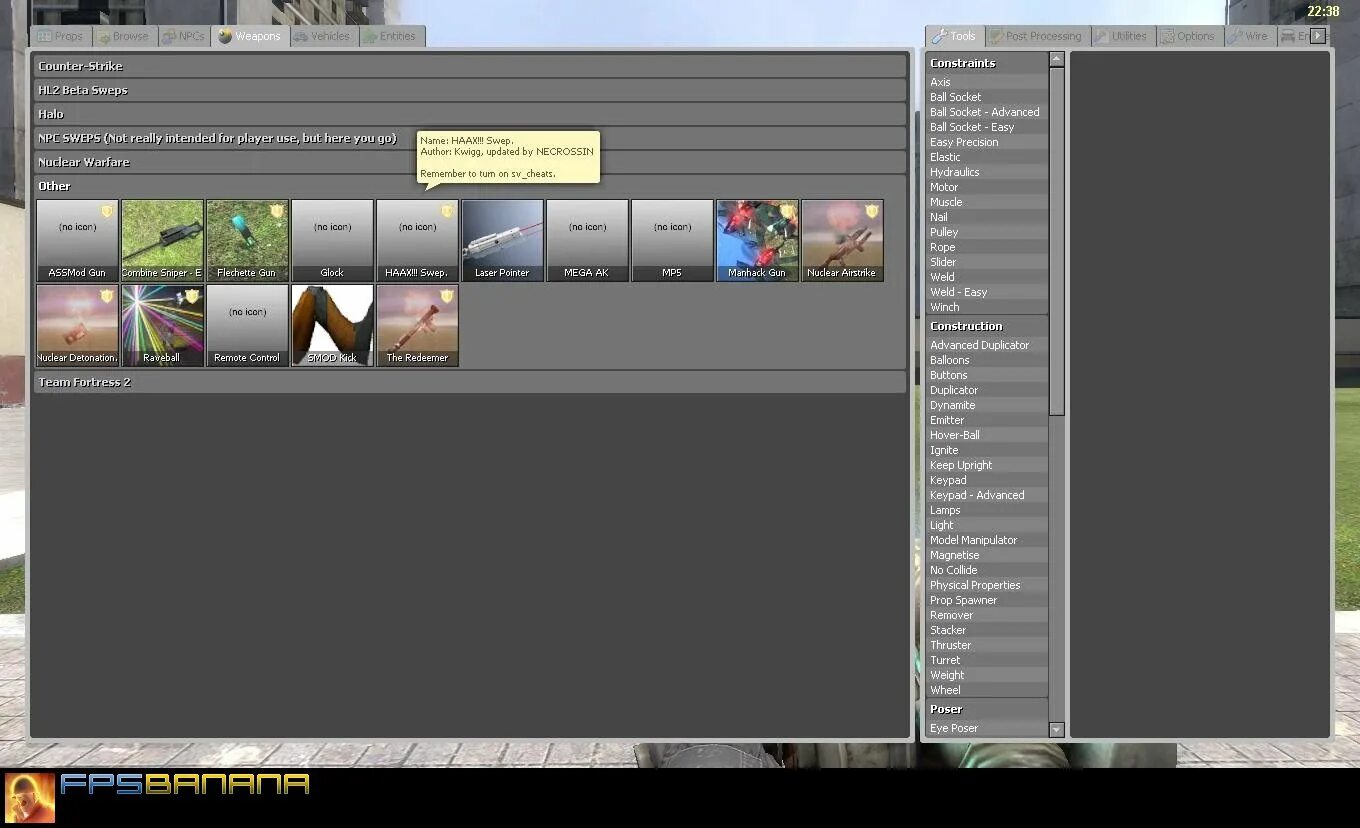The height and width of the screenshot is (828, 1360).
Task: Pick the Dynamite tool
Action: click(x=987, y=405)
